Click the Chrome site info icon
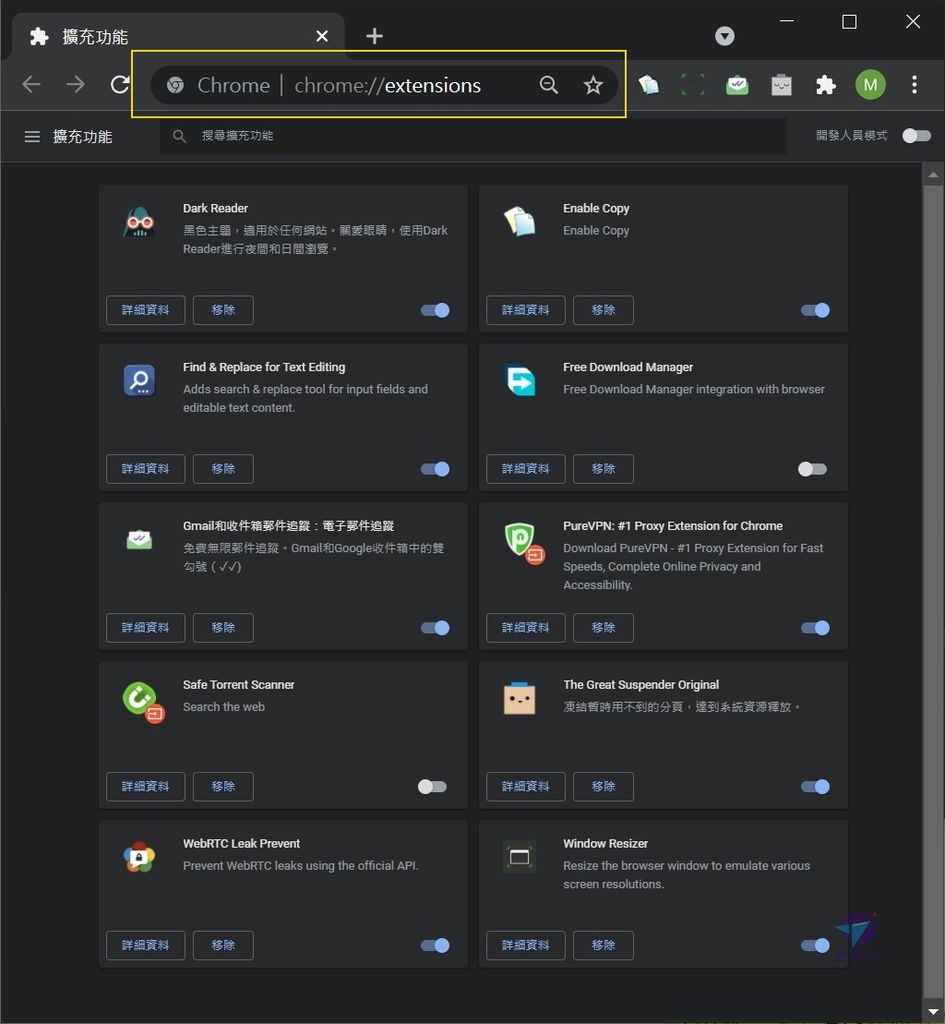 click(x=175, y=85)
